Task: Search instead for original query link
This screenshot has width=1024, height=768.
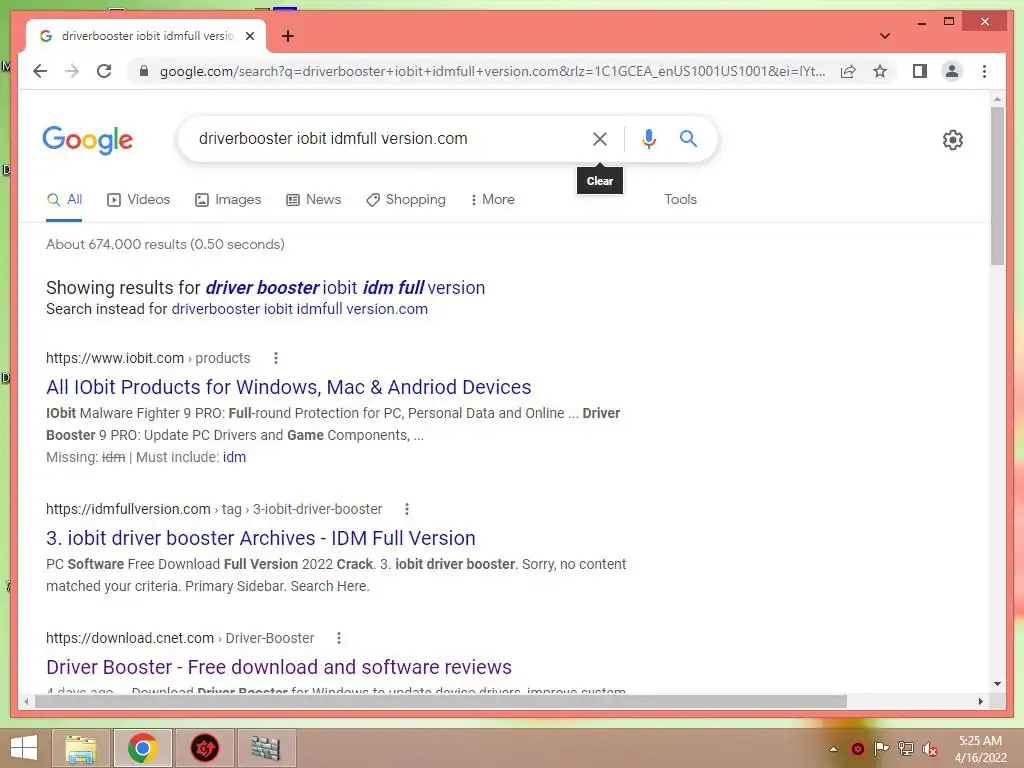Action: (299, 309)
